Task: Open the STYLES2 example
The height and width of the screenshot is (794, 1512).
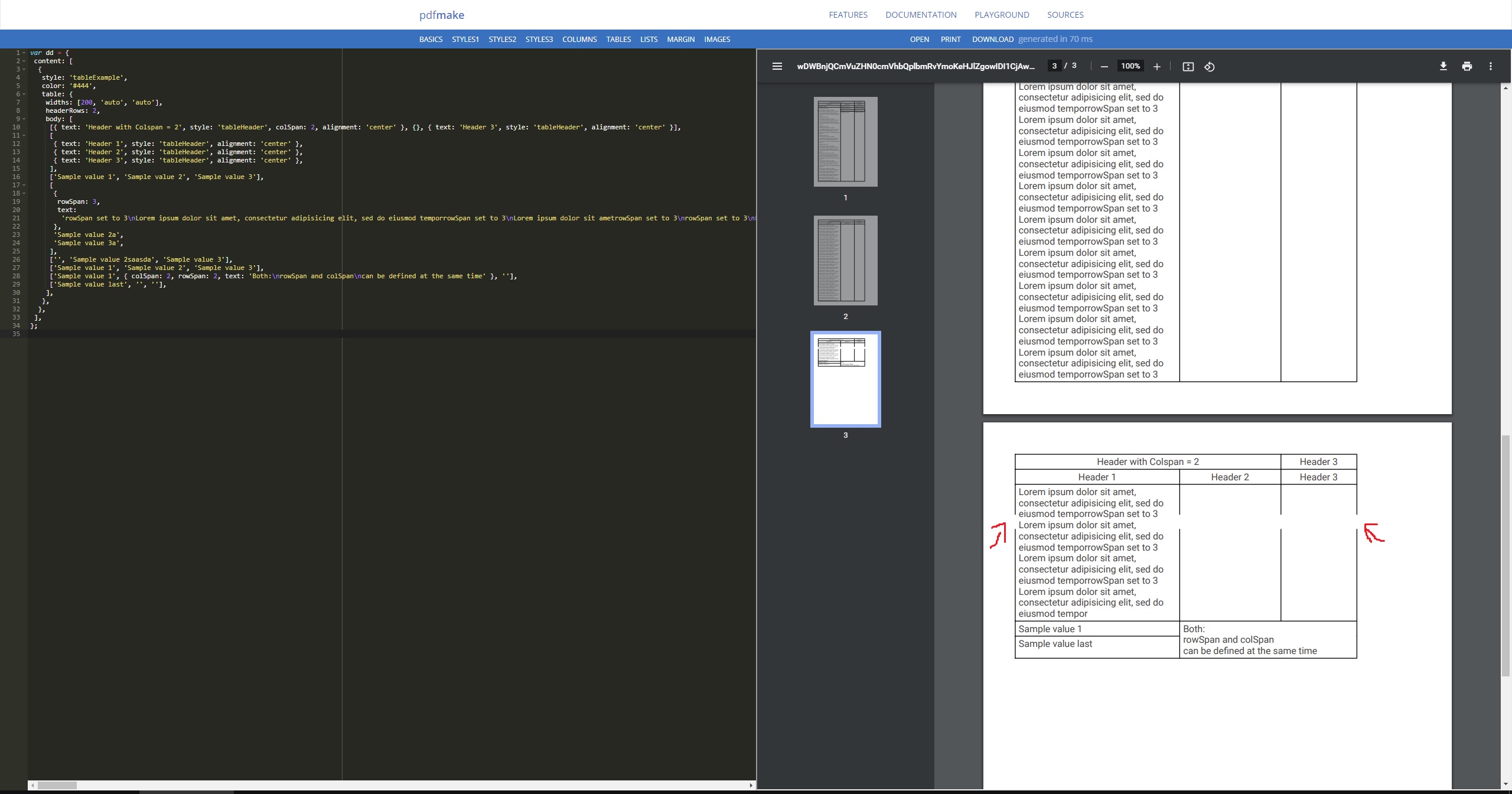Action: point(502,39)
